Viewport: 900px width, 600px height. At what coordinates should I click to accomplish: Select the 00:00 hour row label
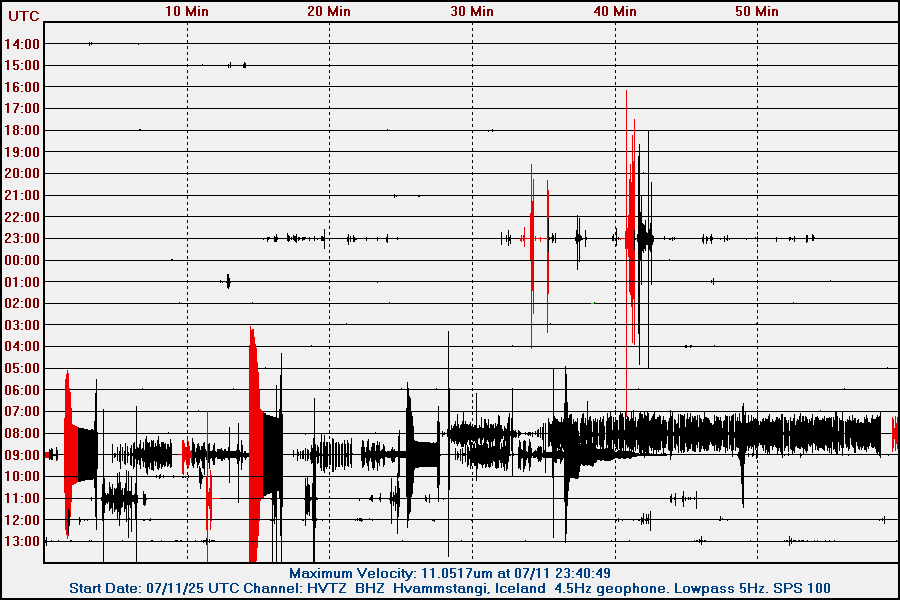pyautogui.click(x=22, y=260)
